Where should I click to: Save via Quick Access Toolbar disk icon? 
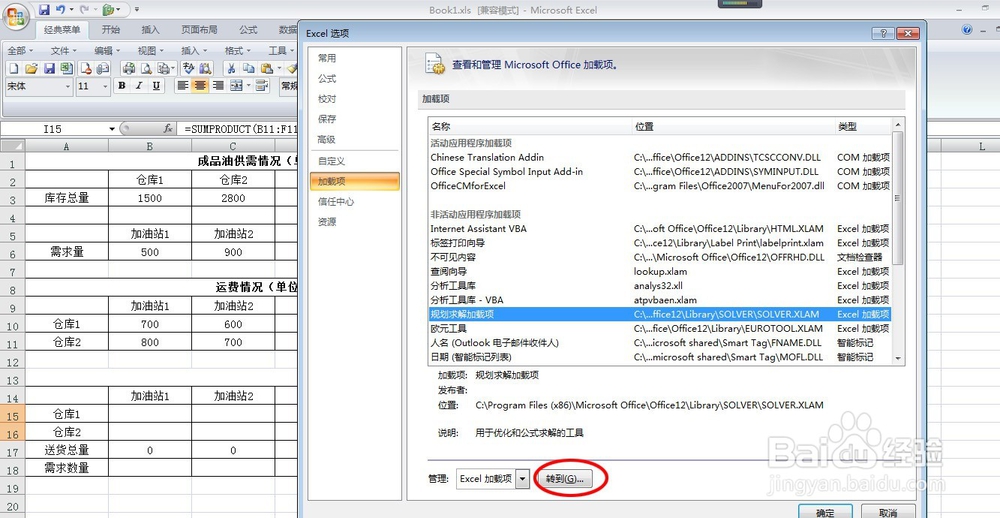(44, 10)
